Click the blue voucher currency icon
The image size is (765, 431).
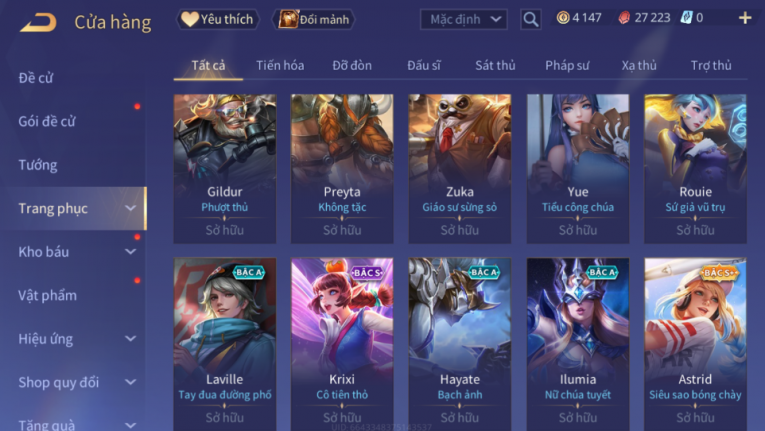tap(686, 18)
